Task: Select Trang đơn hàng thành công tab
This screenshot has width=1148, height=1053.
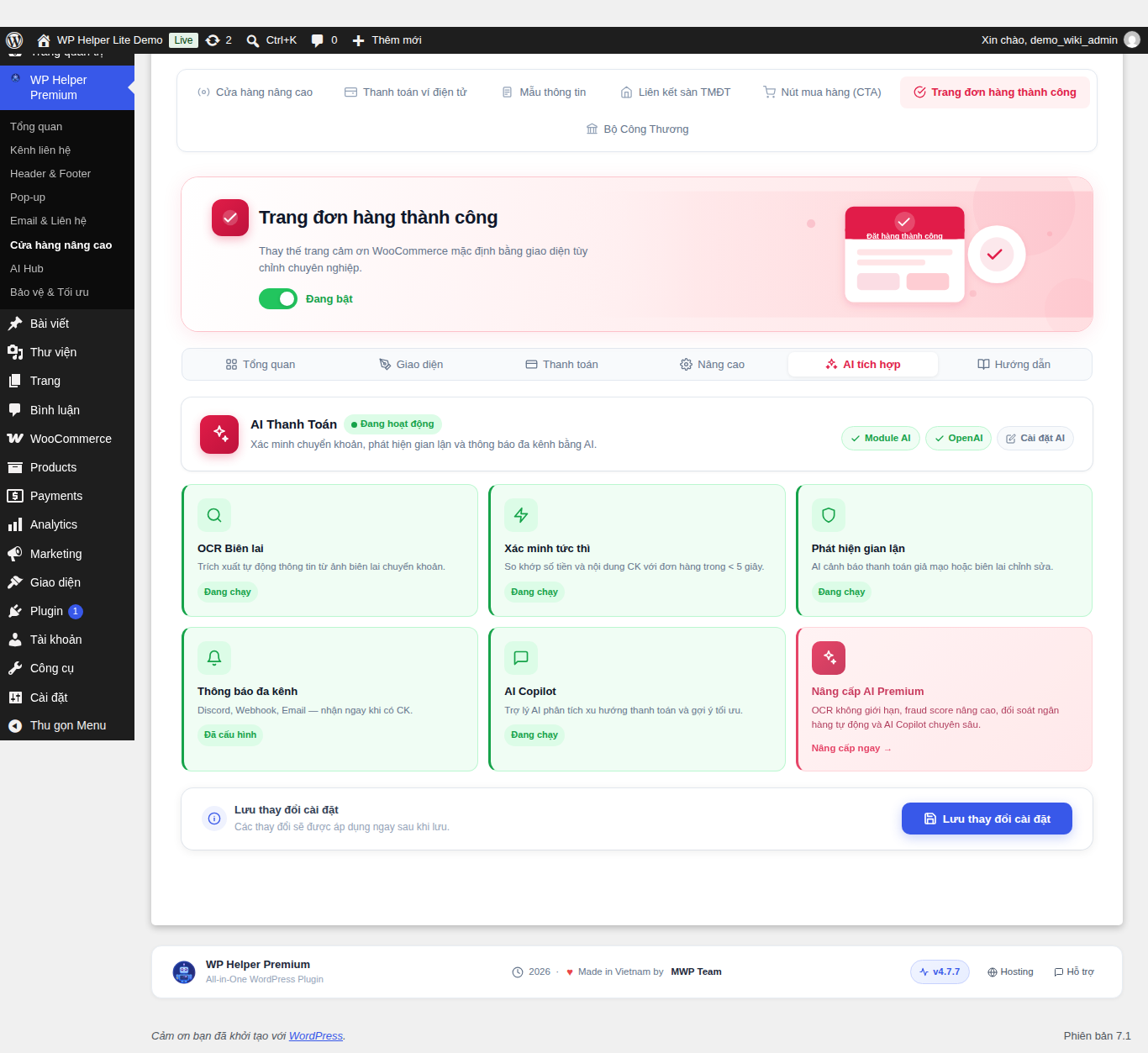Action: click(995, 92)
